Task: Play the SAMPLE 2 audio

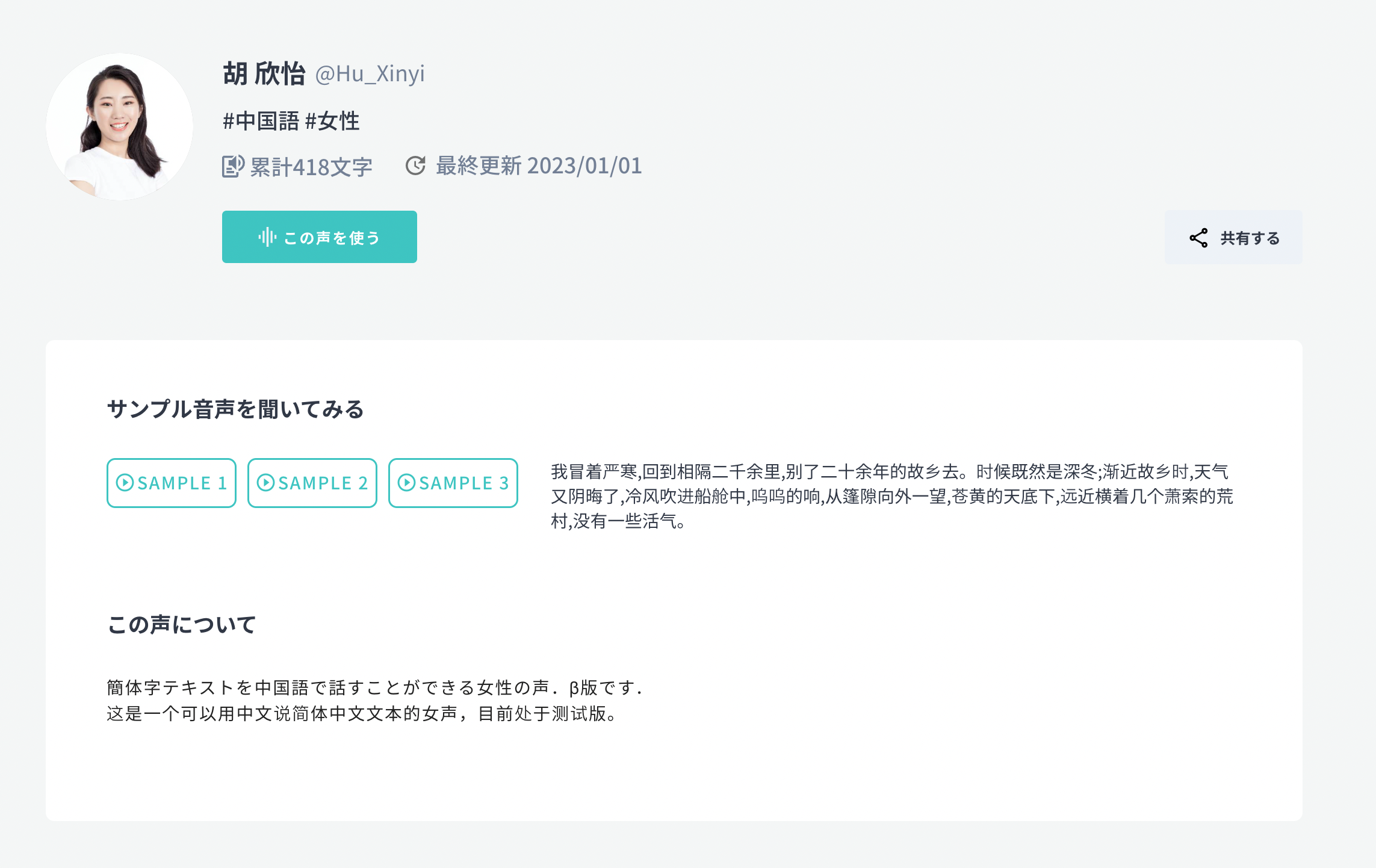Action: [312, 483]
